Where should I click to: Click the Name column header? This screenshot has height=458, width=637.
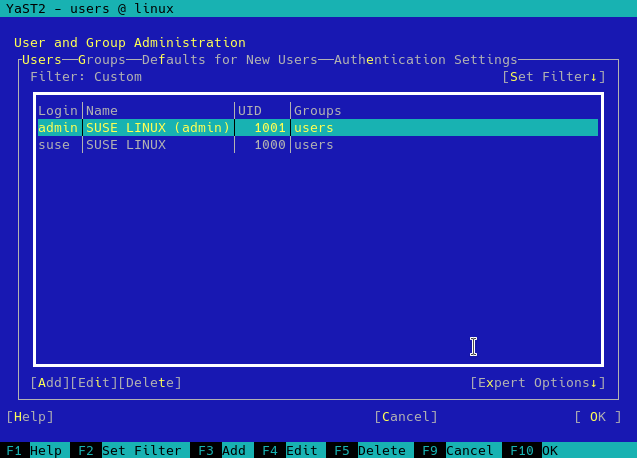tap(102, 111)
